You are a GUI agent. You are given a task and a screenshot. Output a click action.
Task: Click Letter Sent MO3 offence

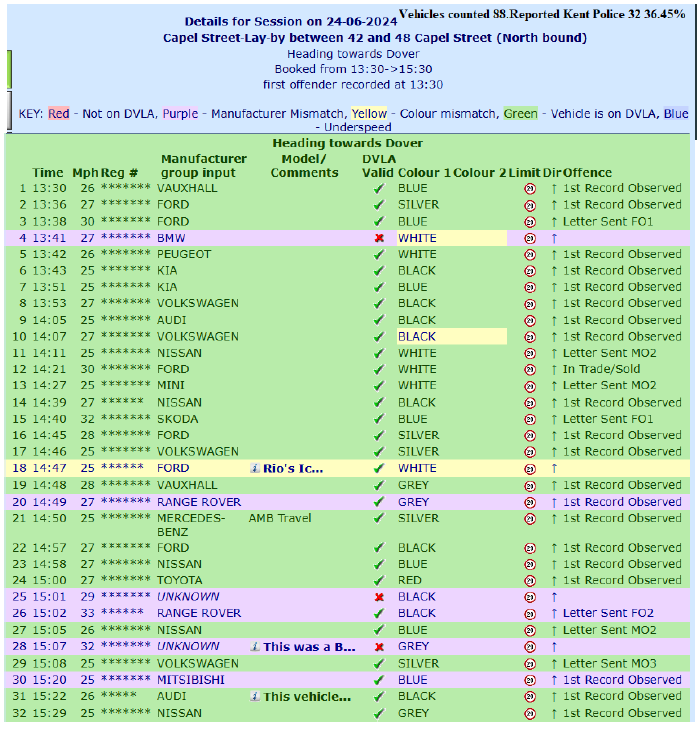pyautogui.click(x=610, y=663)
